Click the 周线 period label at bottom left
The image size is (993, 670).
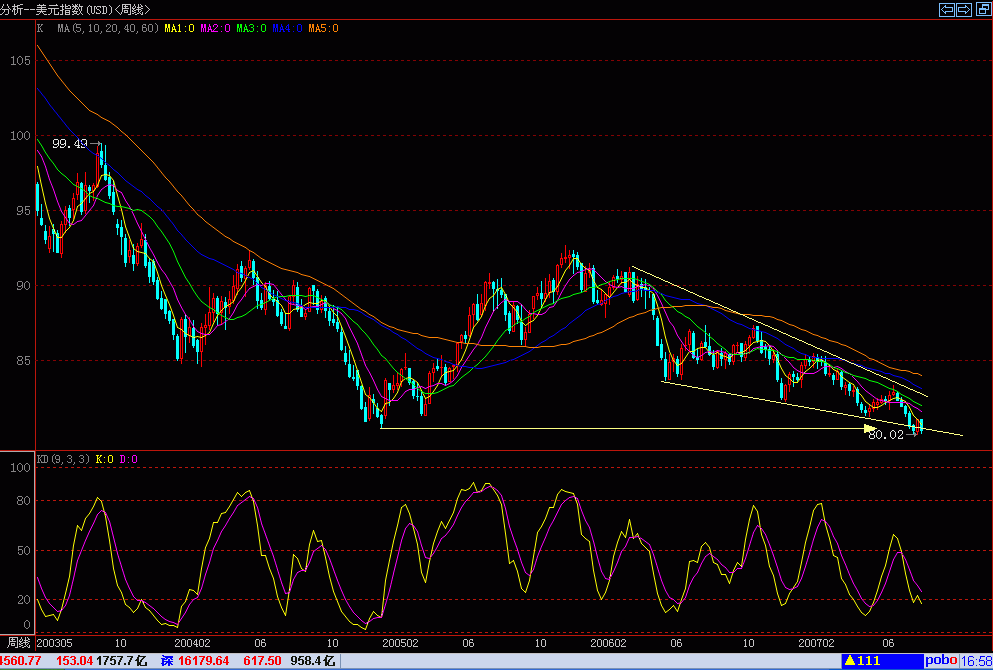tap(17, 642)
